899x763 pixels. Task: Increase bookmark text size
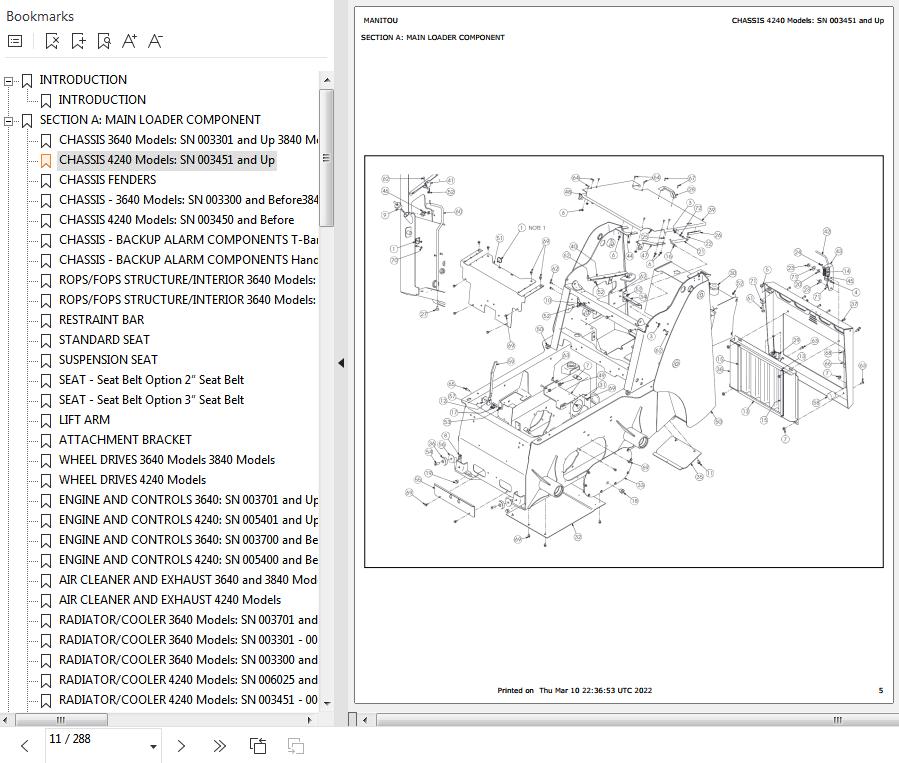click(x=129, y=41)
